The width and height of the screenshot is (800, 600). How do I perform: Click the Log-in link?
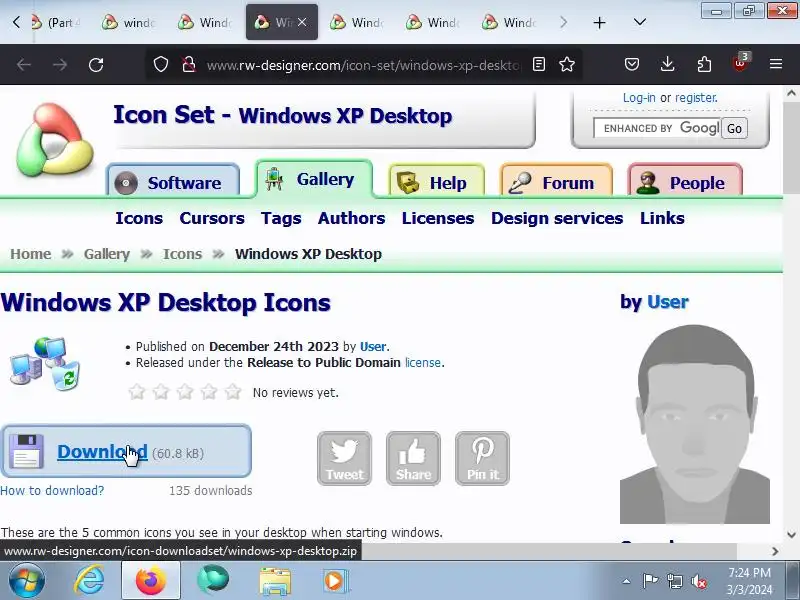(639, 97)
